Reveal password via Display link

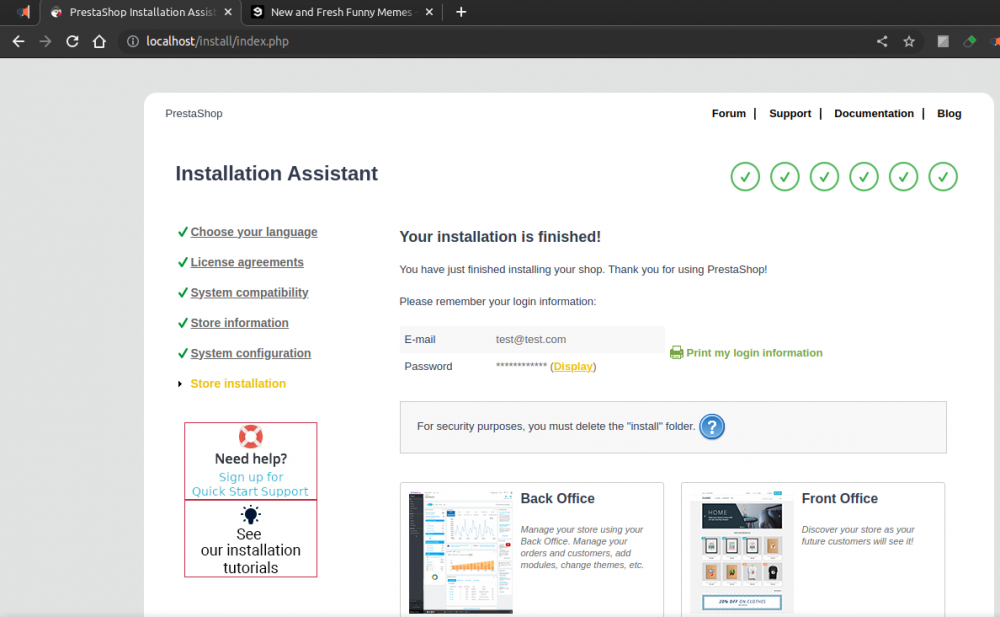(573, 367)
